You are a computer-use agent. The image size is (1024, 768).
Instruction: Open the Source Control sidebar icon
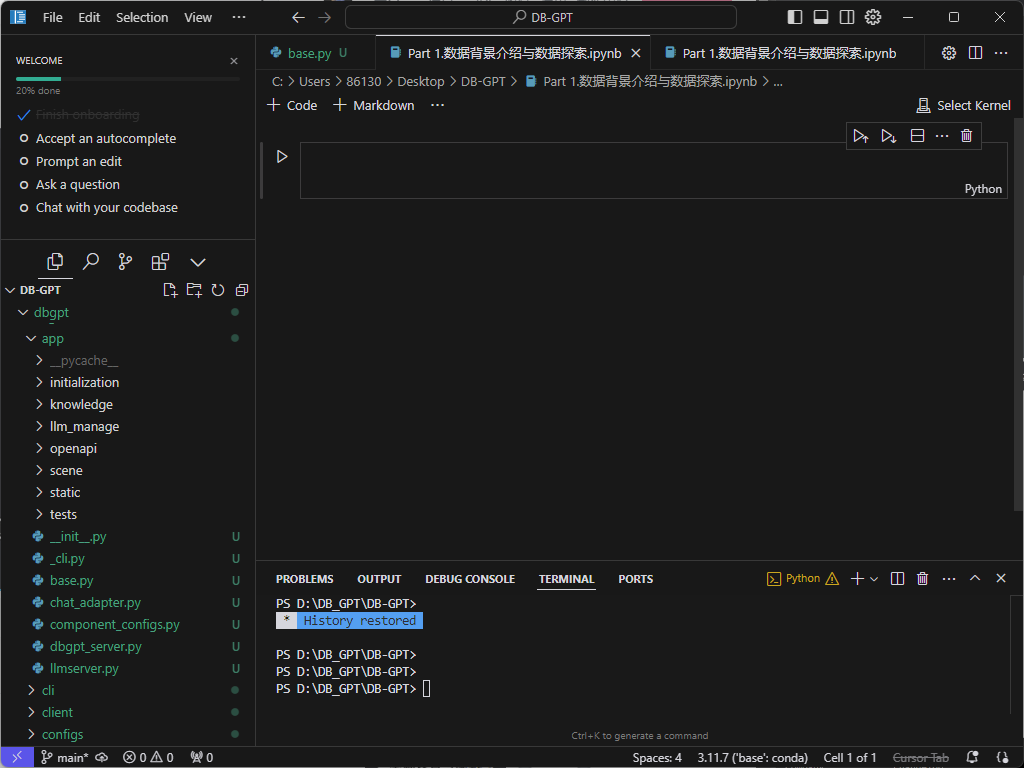pyautogui.click(x=125, y=262)
